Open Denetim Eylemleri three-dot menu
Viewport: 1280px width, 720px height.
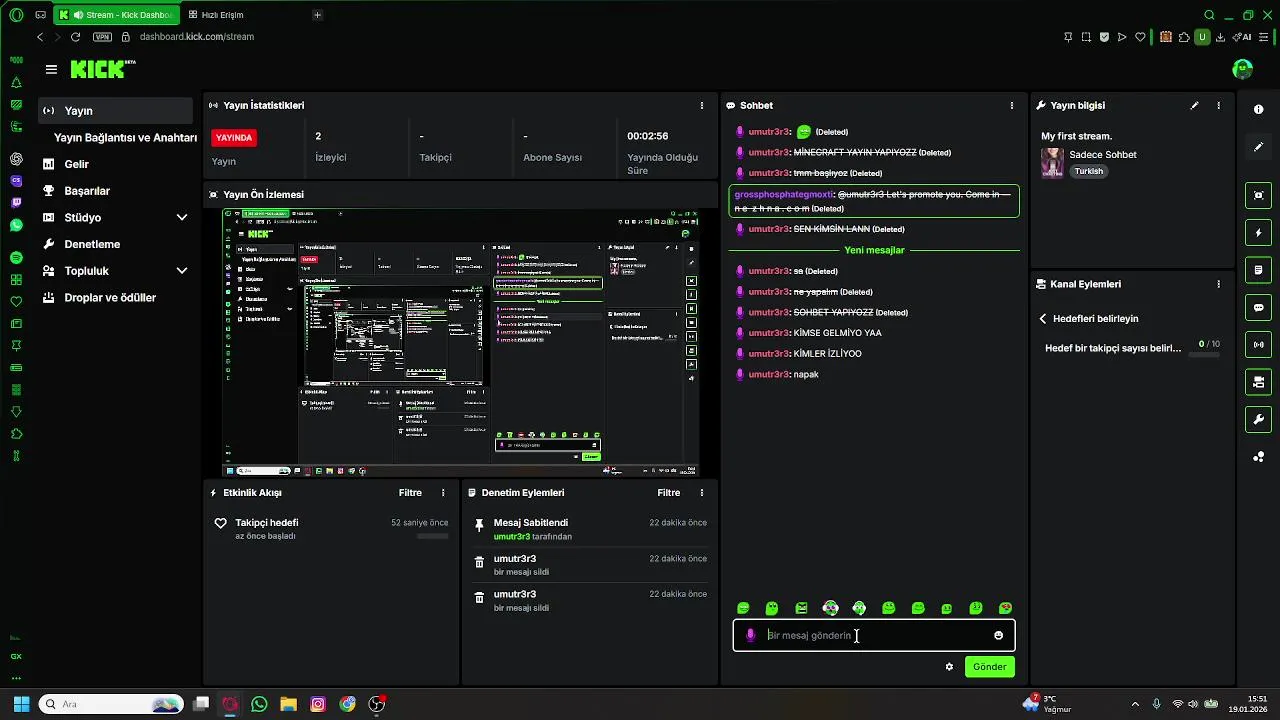pyautogui.click(x=701, y=492)
